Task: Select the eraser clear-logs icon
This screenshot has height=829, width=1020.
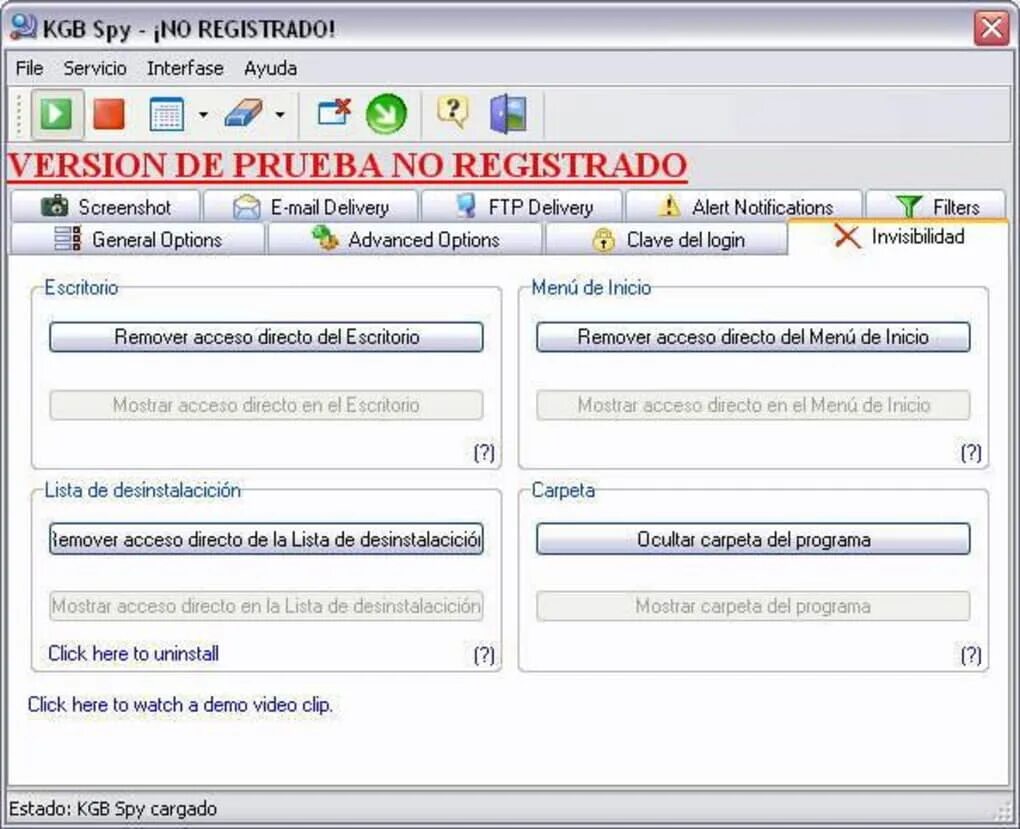Action: (x=243, y=115)
